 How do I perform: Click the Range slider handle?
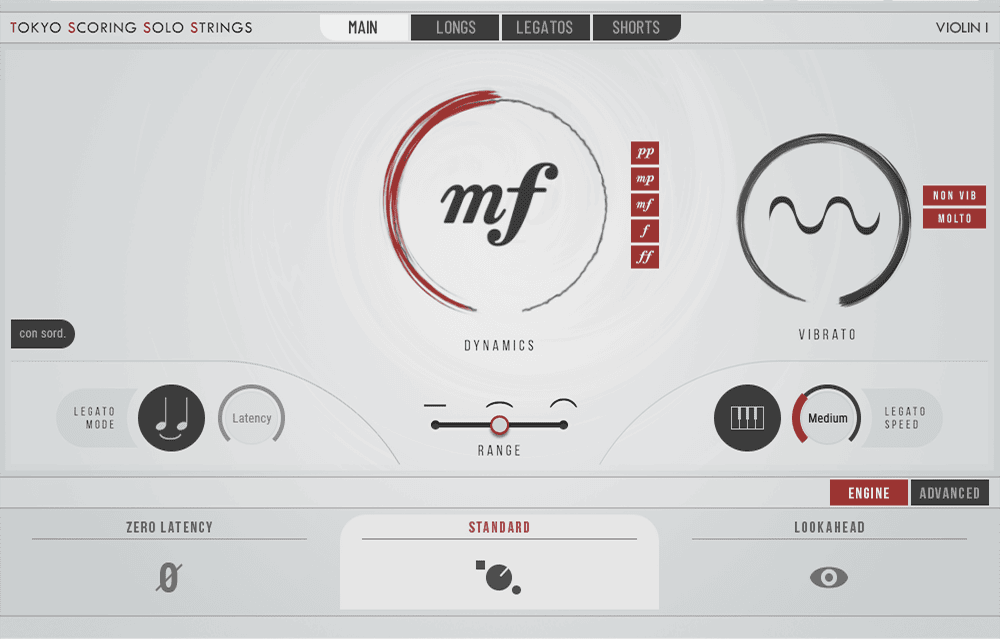coord(499,425)
